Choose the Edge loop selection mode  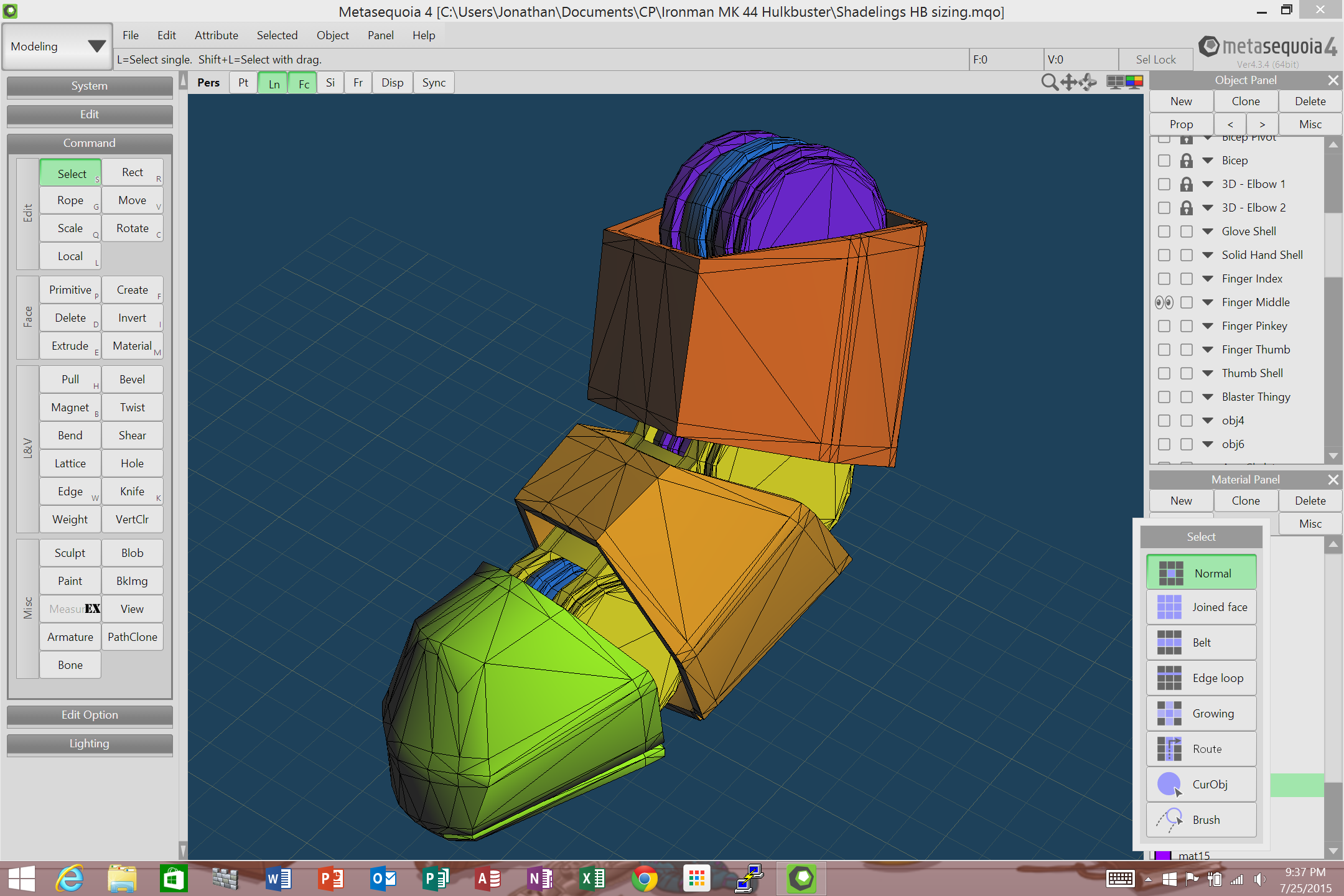1201,678
